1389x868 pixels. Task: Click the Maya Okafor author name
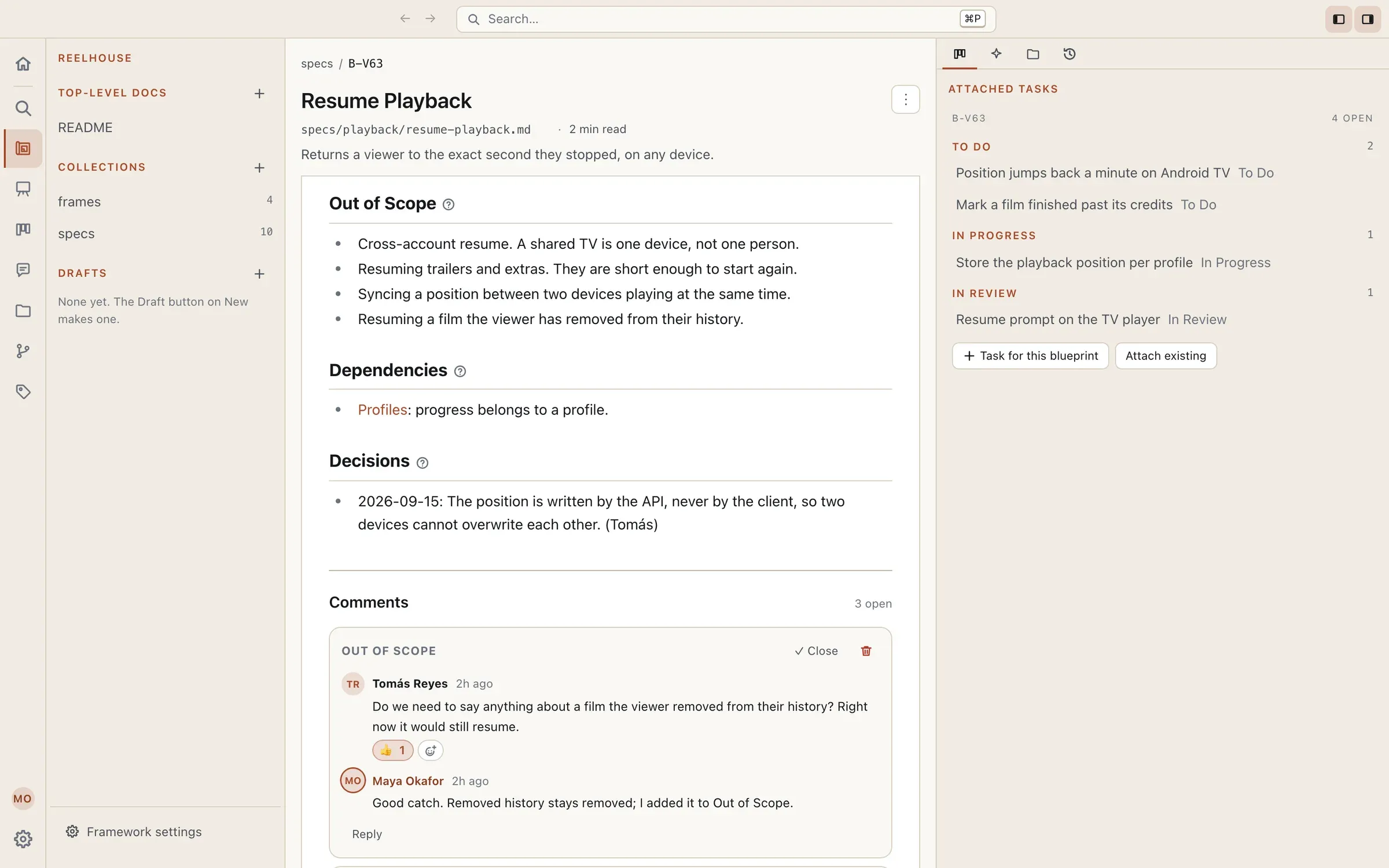pos(408,781)
